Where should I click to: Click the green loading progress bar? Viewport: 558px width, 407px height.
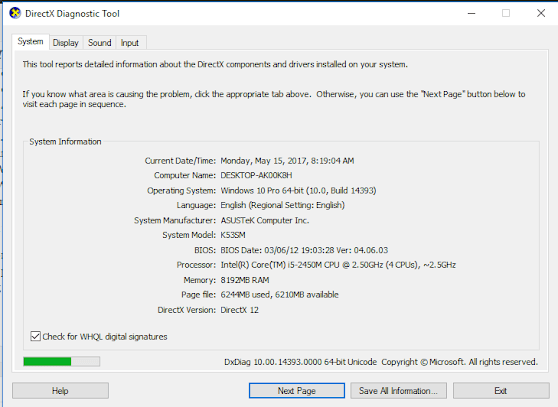click(x=62, y=361)
